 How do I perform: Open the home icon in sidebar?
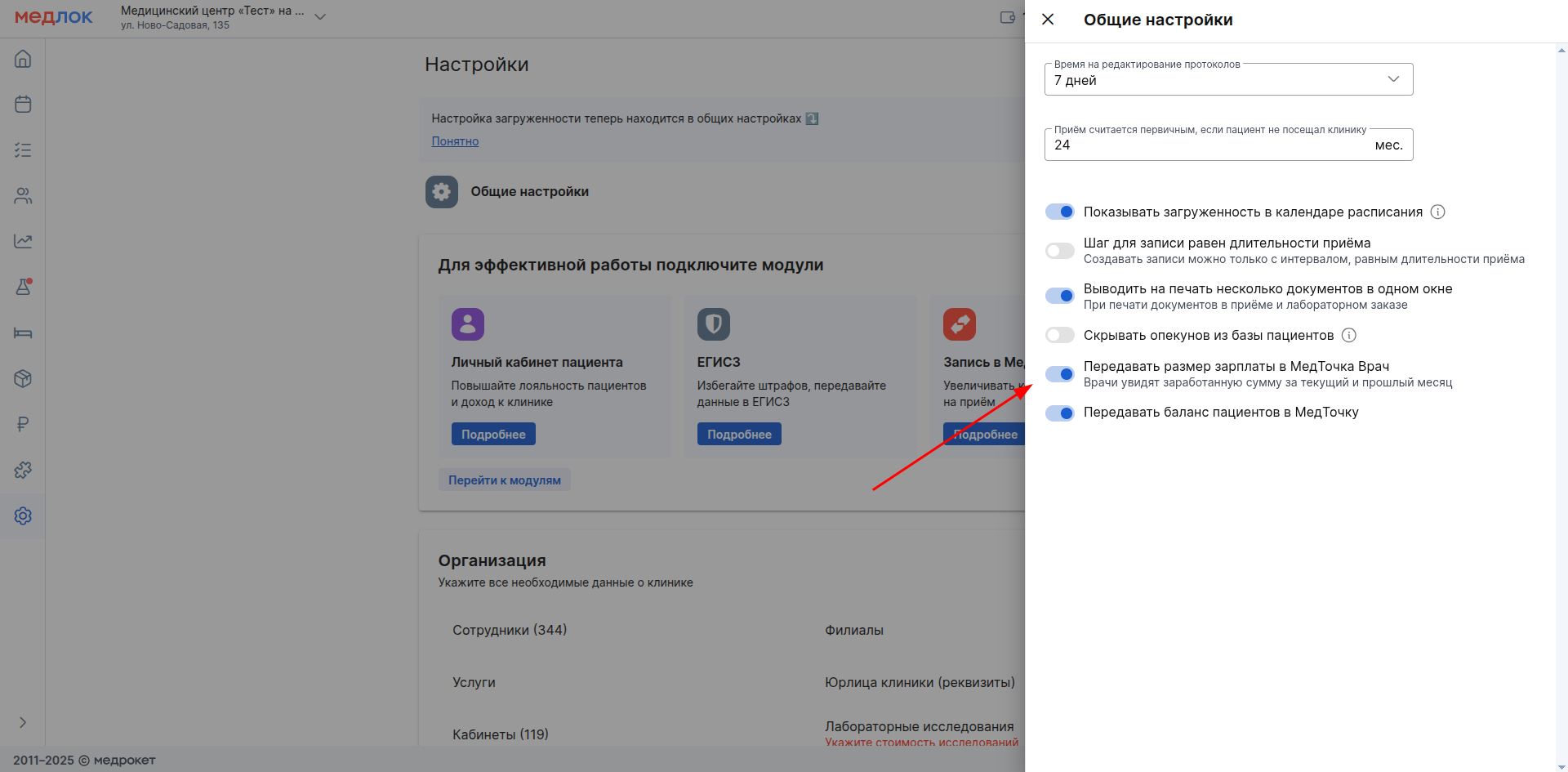(23, 59)
